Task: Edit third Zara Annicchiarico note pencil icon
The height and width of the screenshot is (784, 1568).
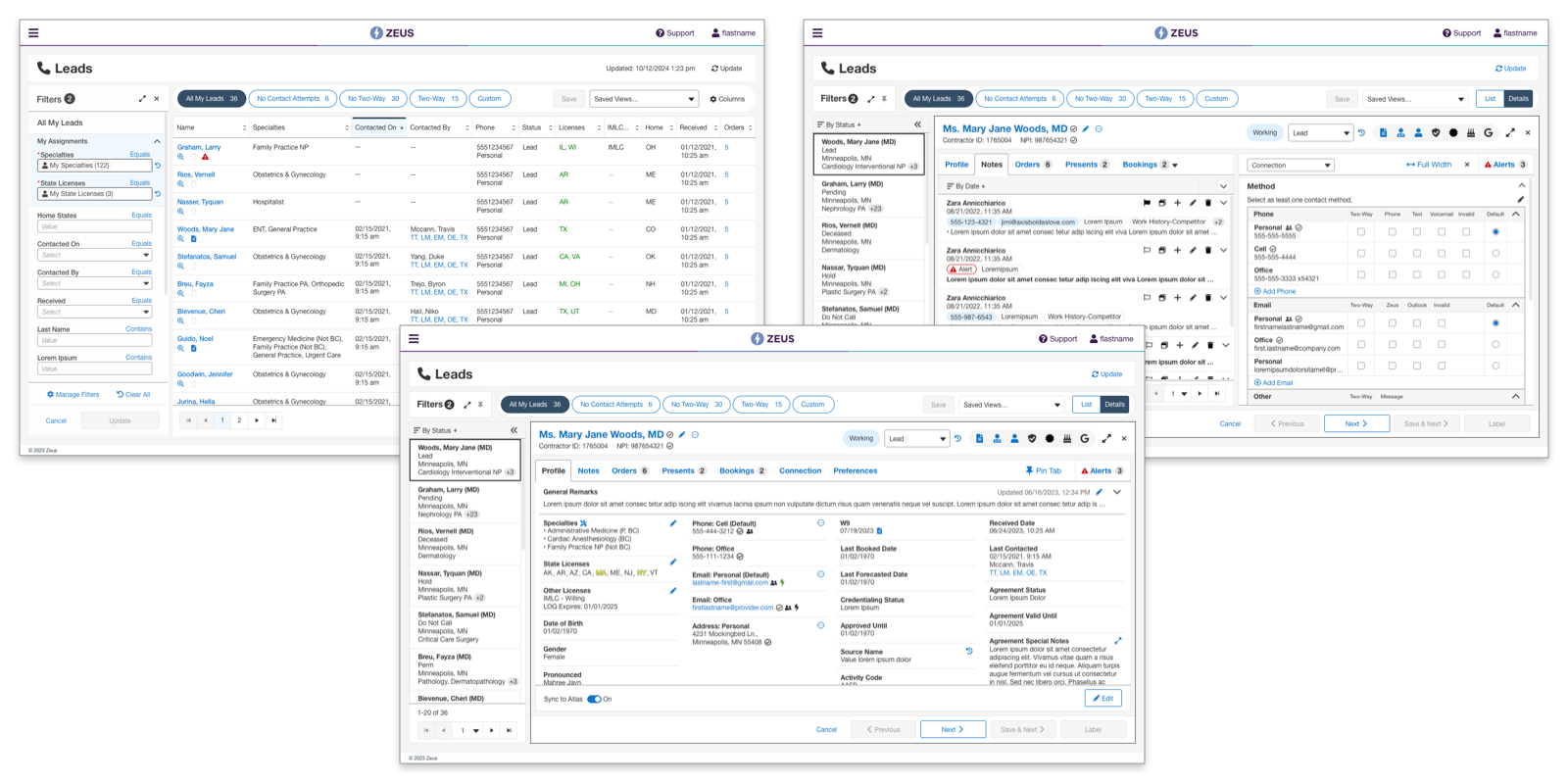Action: tap(1193, 298)
